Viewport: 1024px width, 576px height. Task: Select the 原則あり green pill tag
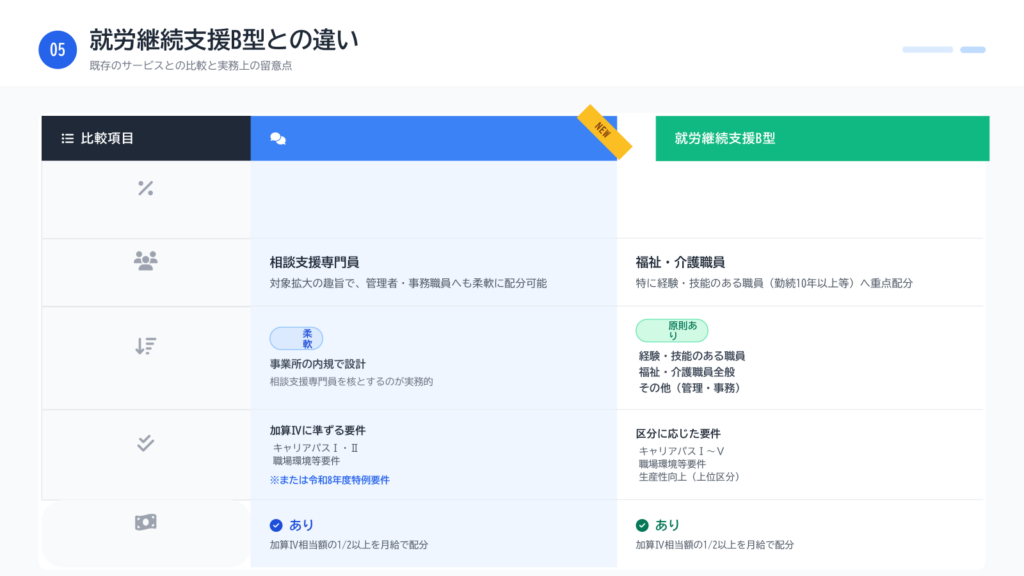pos(672,331)
